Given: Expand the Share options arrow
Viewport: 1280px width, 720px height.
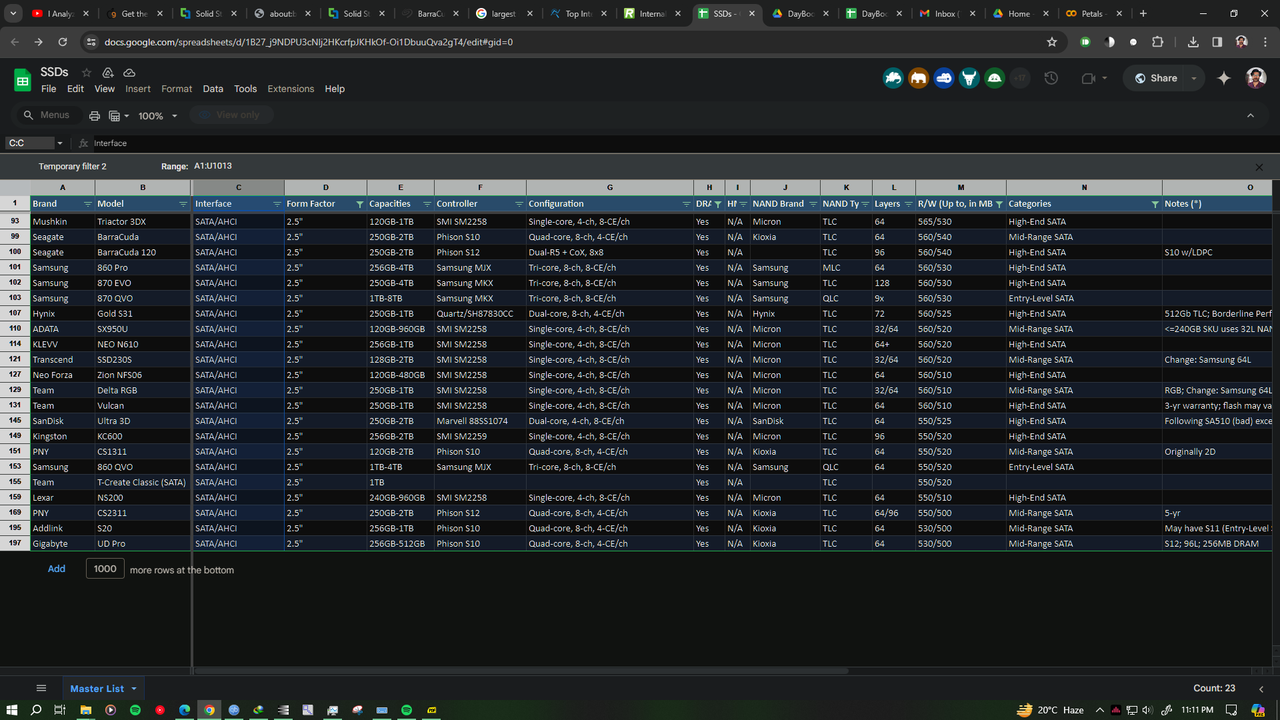Looking at the screenshot, I should (1194, 78).
